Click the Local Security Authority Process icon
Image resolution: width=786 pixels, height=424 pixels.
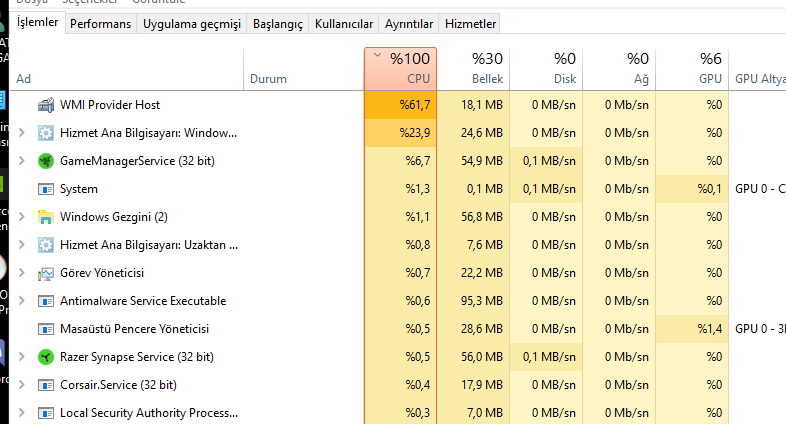46,413
